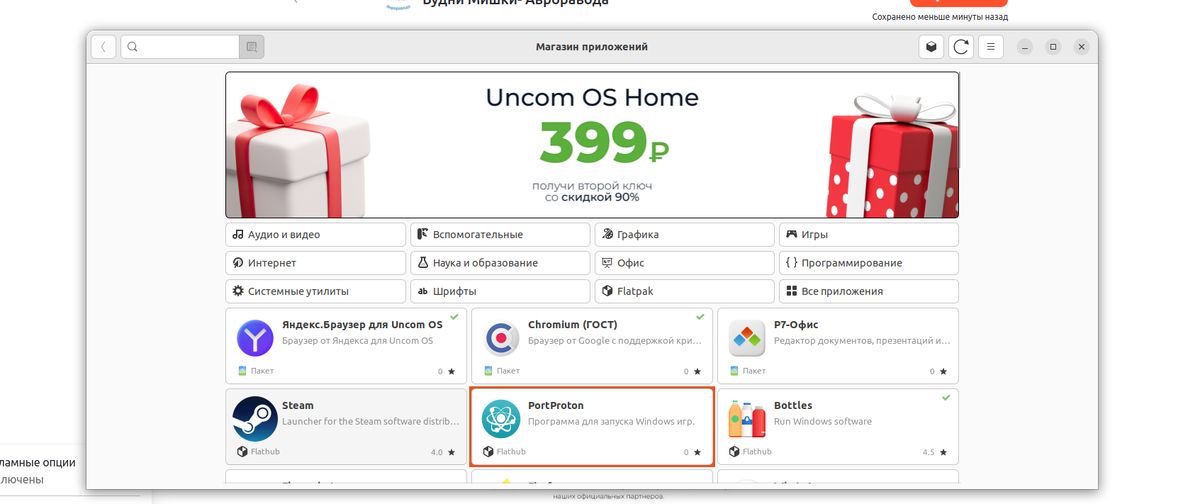
Task: Click the installed checkmark on the Яндекс.Браузер card
Action: point(454,316)
